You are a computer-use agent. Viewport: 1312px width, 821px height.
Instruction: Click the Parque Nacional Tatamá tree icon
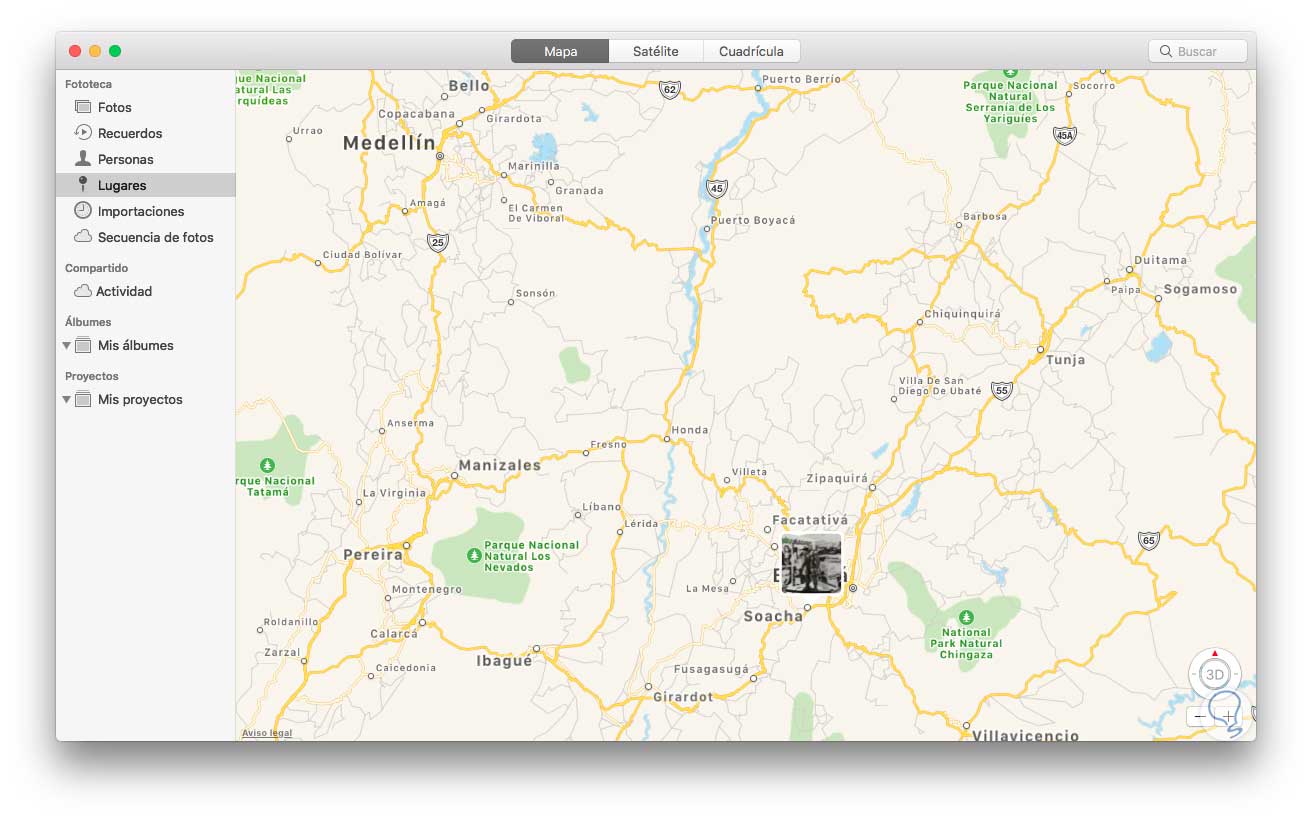click(267, 465)
